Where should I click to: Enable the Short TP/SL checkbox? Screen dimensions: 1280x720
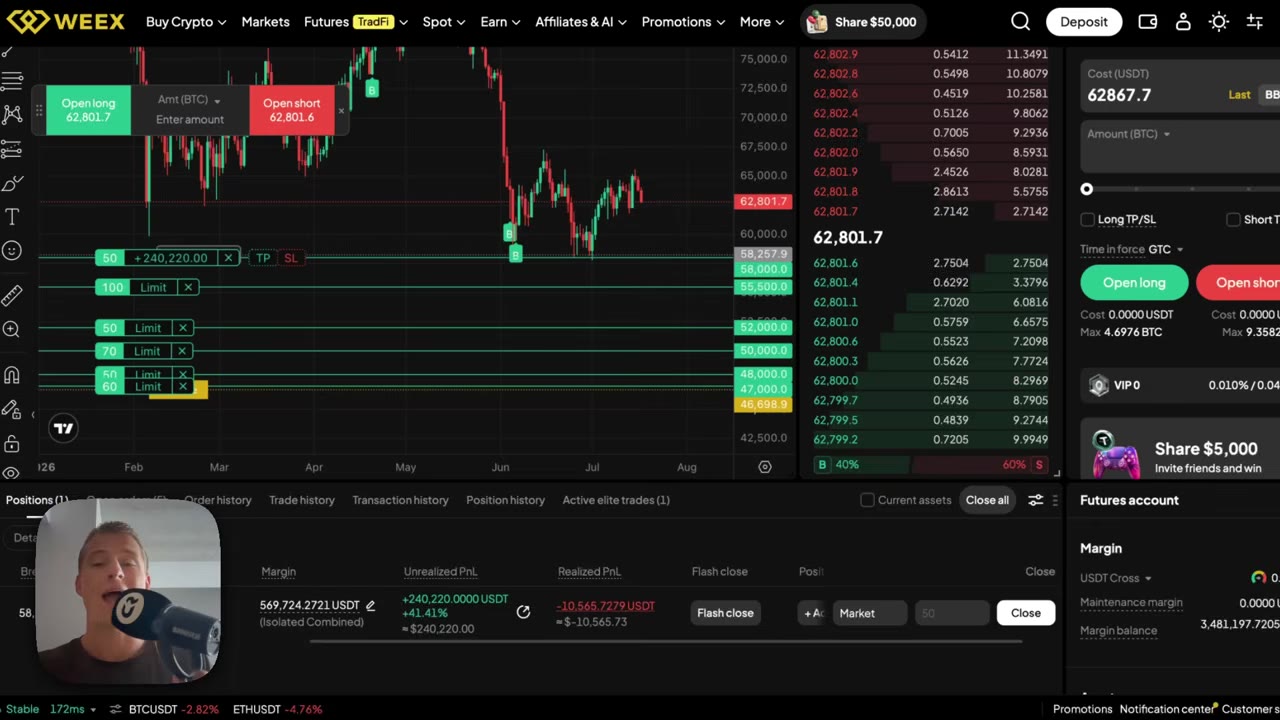pyautogui.click(x=1233, y=219)
